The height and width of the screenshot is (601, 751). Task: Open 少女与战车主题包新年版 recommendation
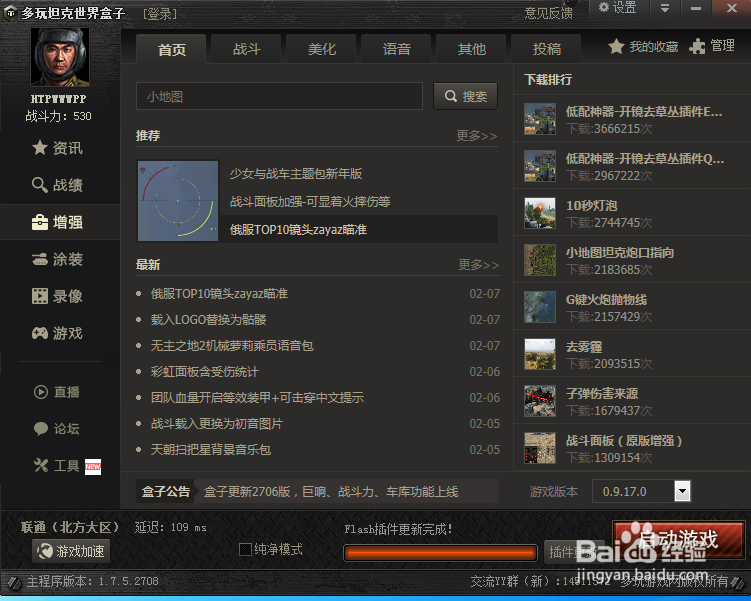(296, 174)
